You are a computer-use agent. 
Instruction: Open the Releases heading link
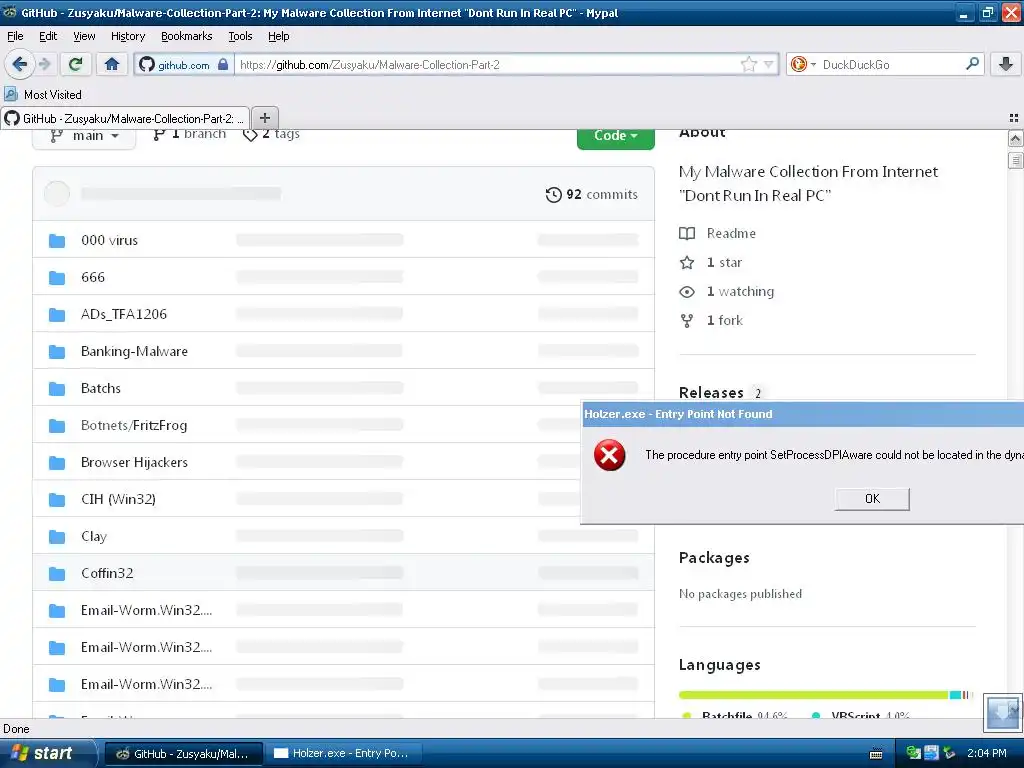[711, 392]
